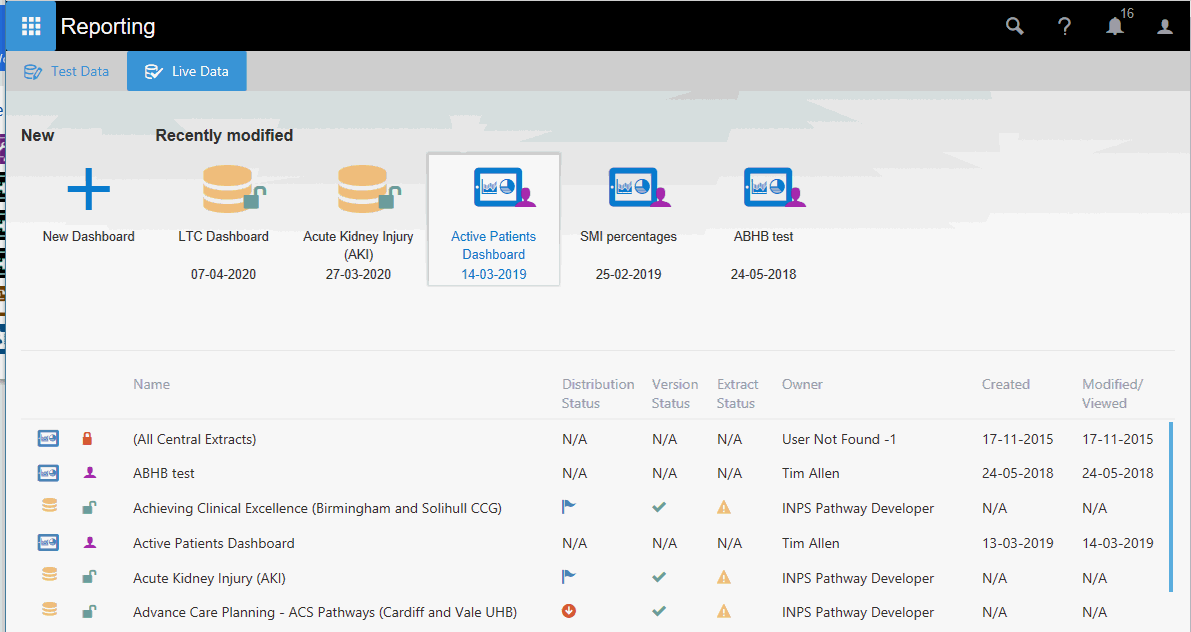1191x632 pixels.
Task: Click red lock icon for All Central Extracts
Action: pyautogui.click(x=87, y=439)
